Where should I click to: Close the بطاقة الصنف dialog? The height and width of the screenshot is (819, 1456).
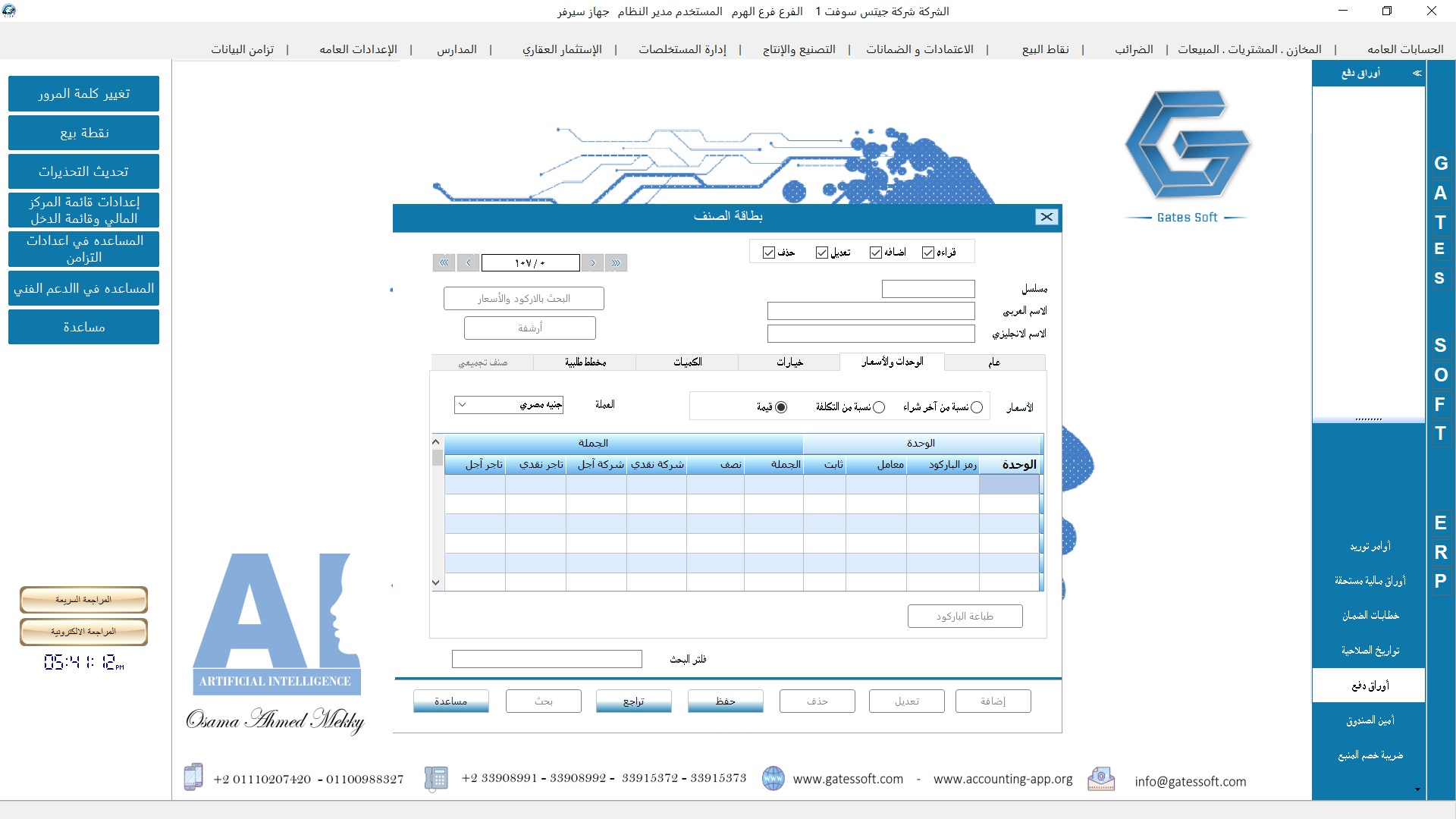click(x=1046, y=217)
